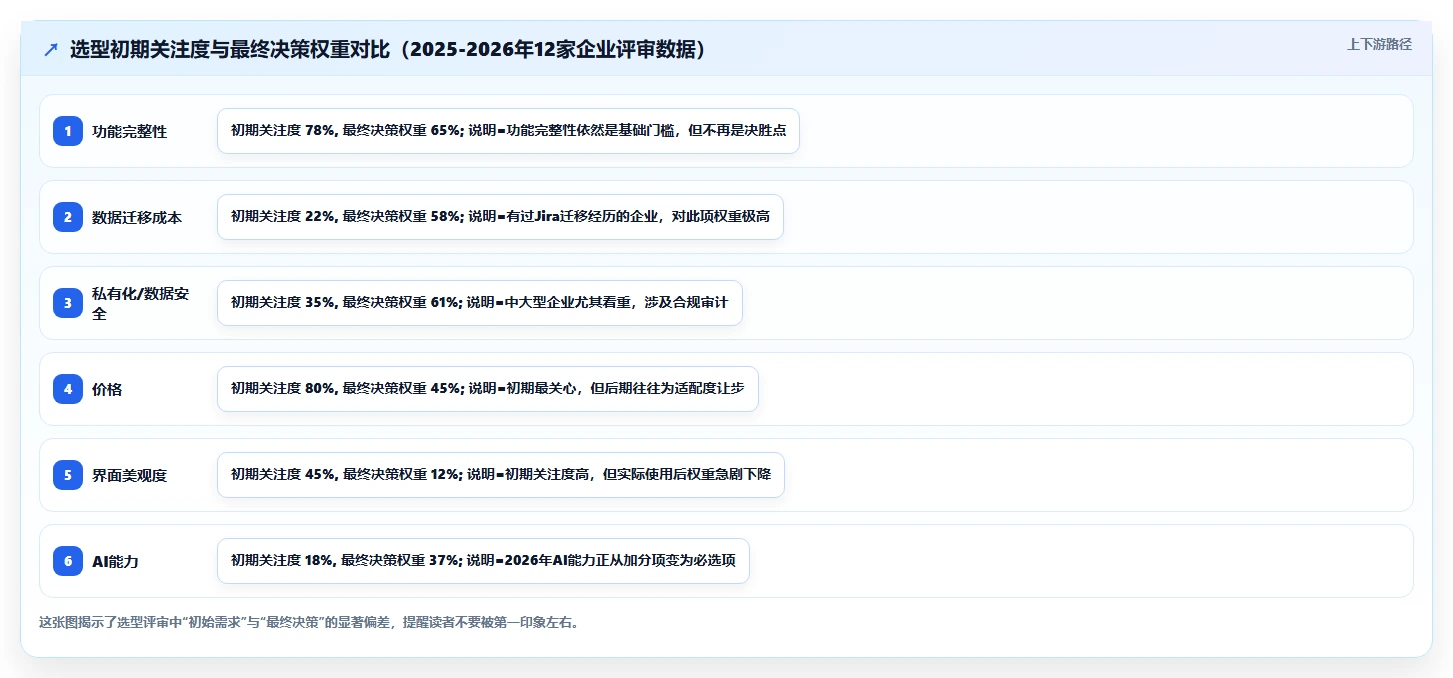This screenshot has width=1453, height=678.
Task: Click the 功能完整性 row label
Action: coord(129,131)
